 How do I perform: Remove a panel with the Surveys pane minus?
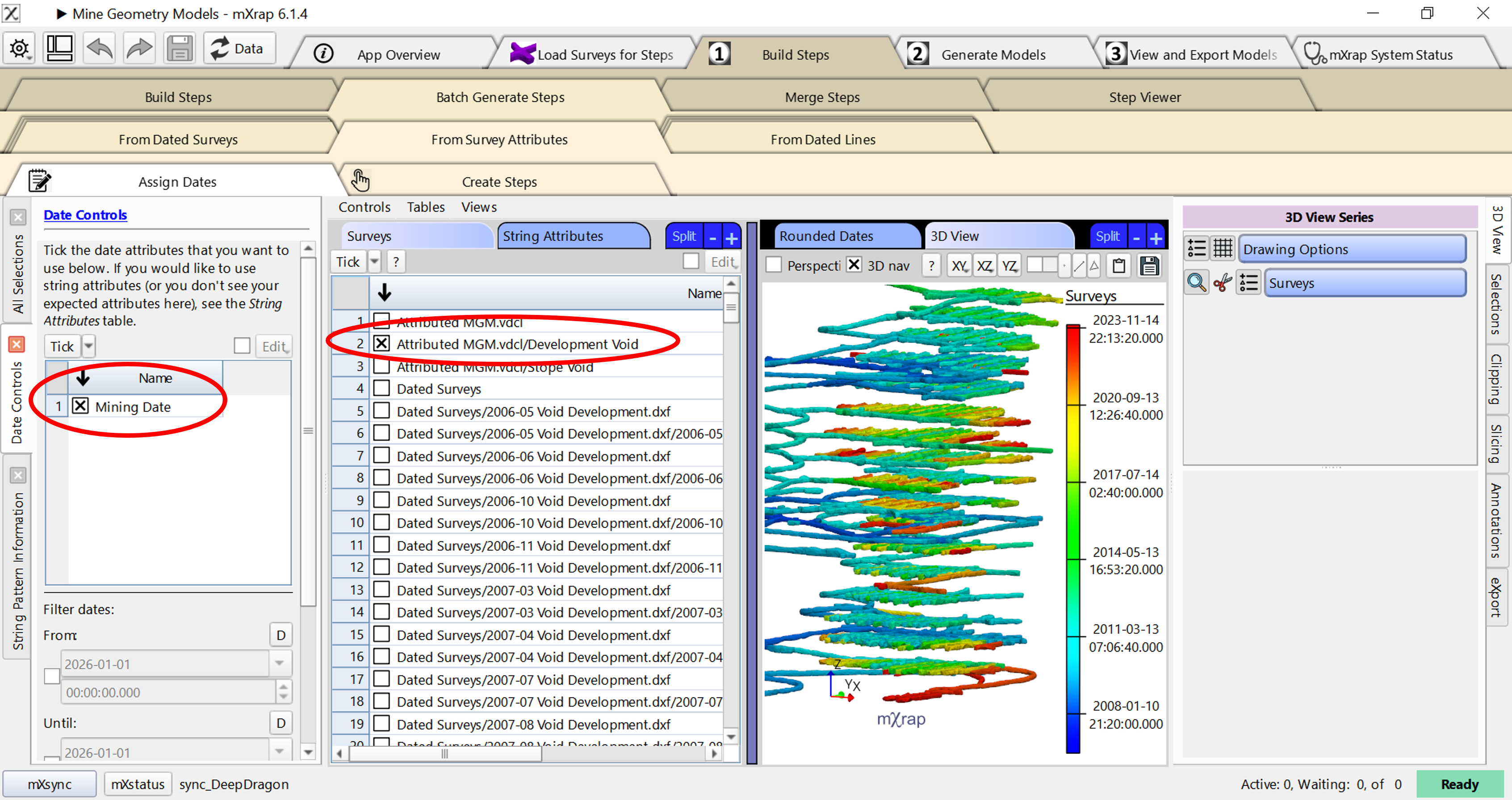[712, 237]
